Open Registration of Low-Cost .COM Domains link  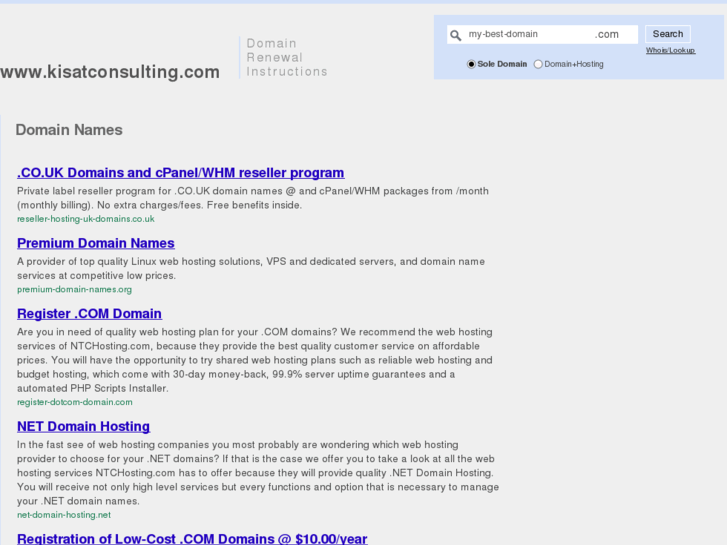[x=192, y=539]
